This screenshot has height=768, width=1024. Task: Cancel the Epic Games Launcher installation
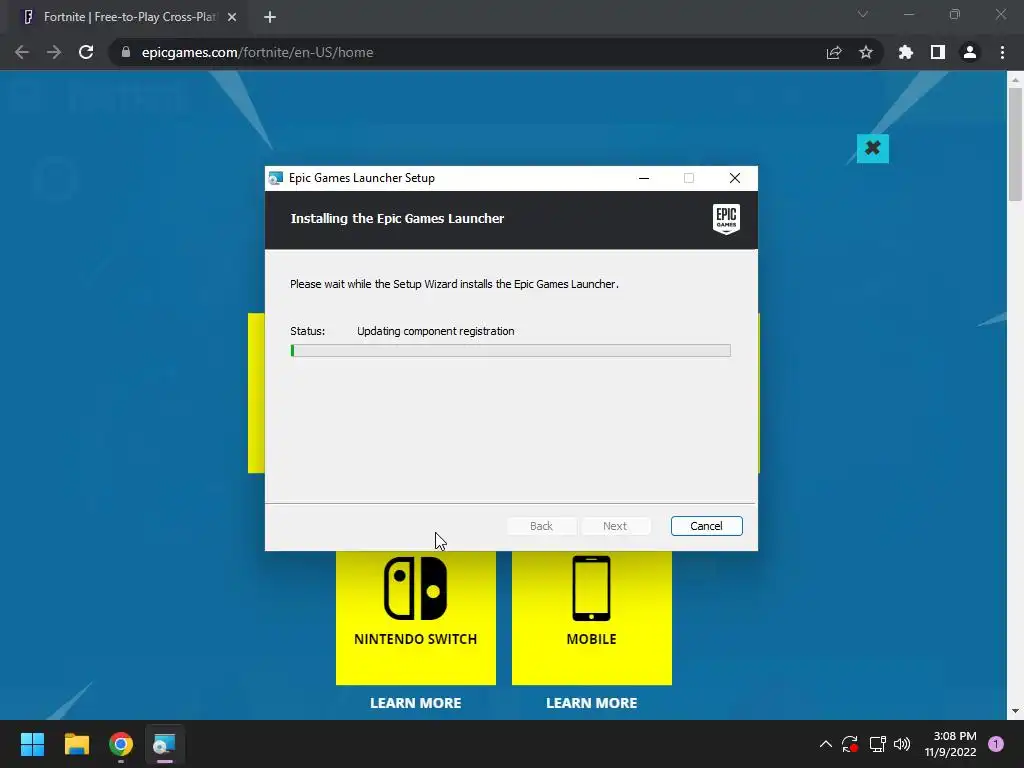[706, 526]
